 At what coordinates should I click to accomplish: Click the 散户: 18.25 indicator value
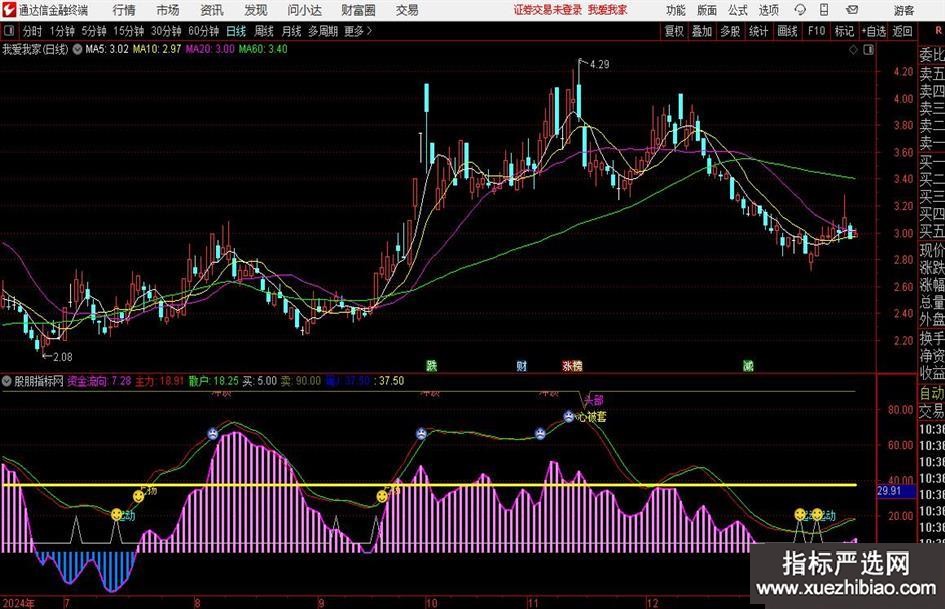213,381
